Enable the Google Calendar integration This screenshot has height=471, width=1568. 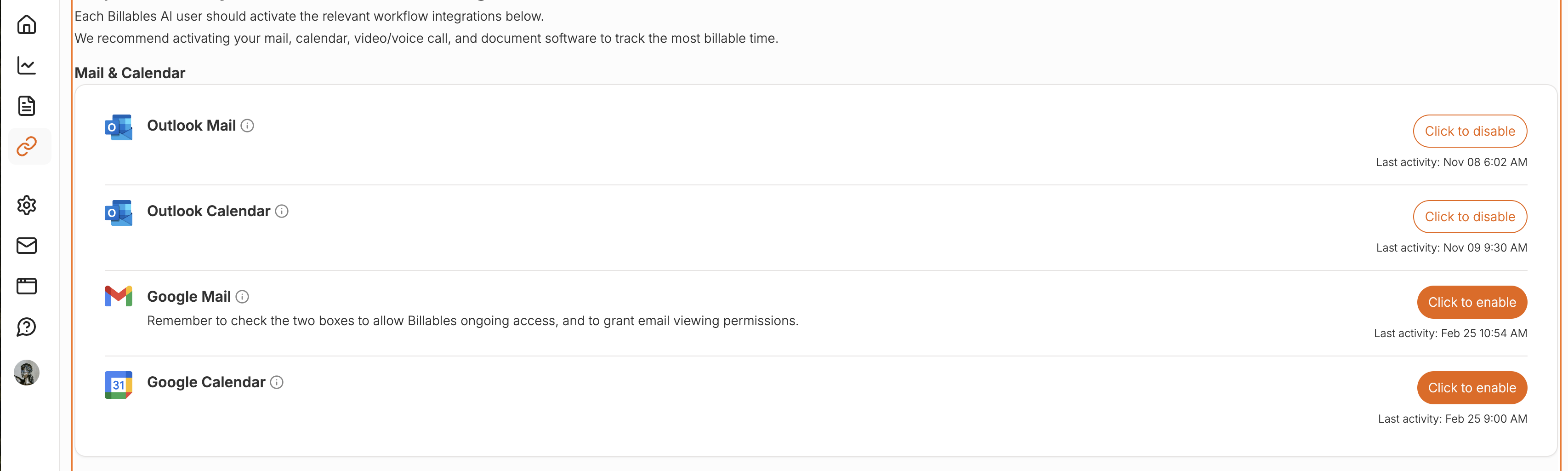pos(1471,388)
